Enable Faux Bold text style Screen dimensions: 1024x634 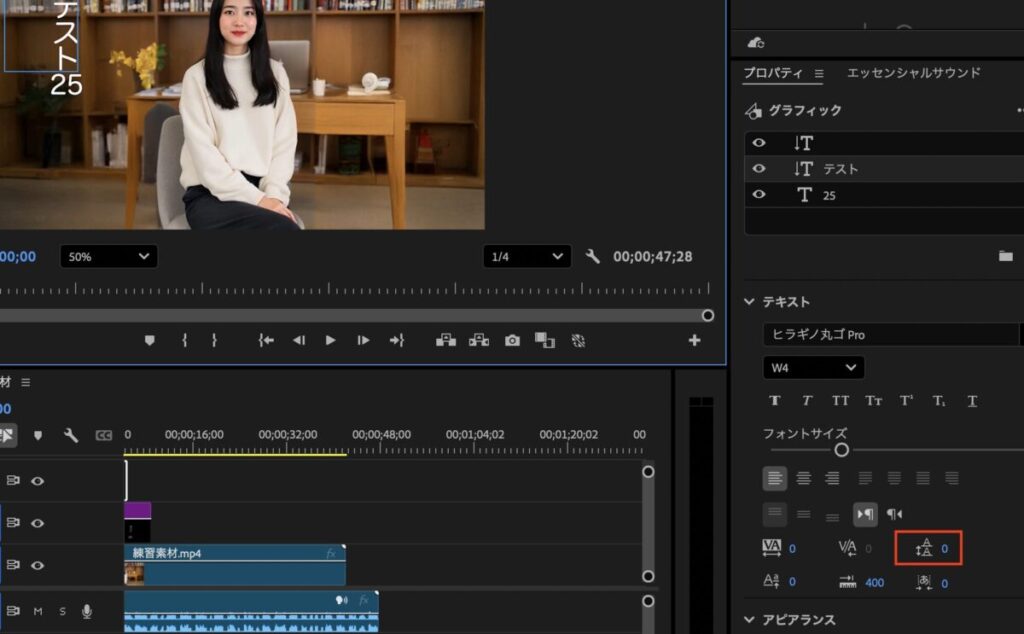(x=774, y=400)
